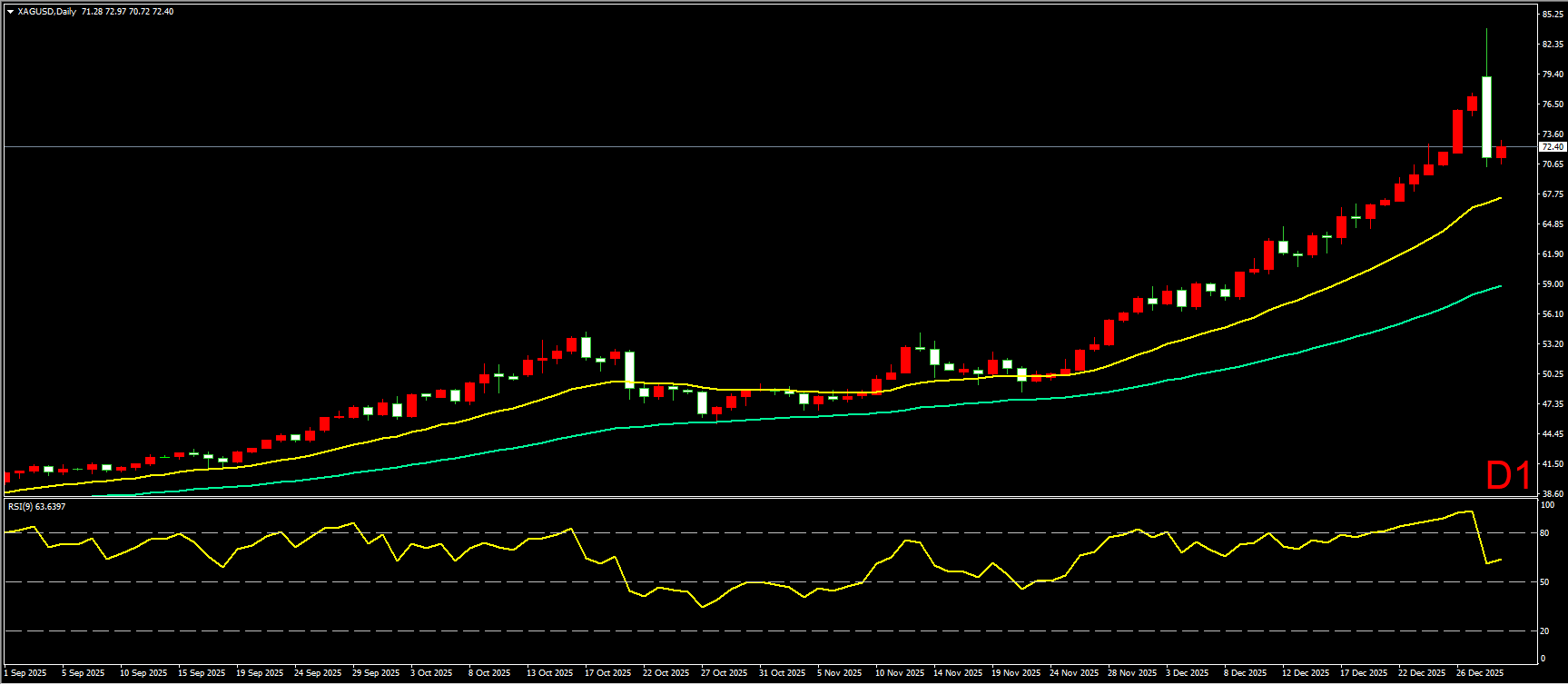Click the 59.00 price axis label
The image size is (1568, 685).
[x=1552, y=284]
